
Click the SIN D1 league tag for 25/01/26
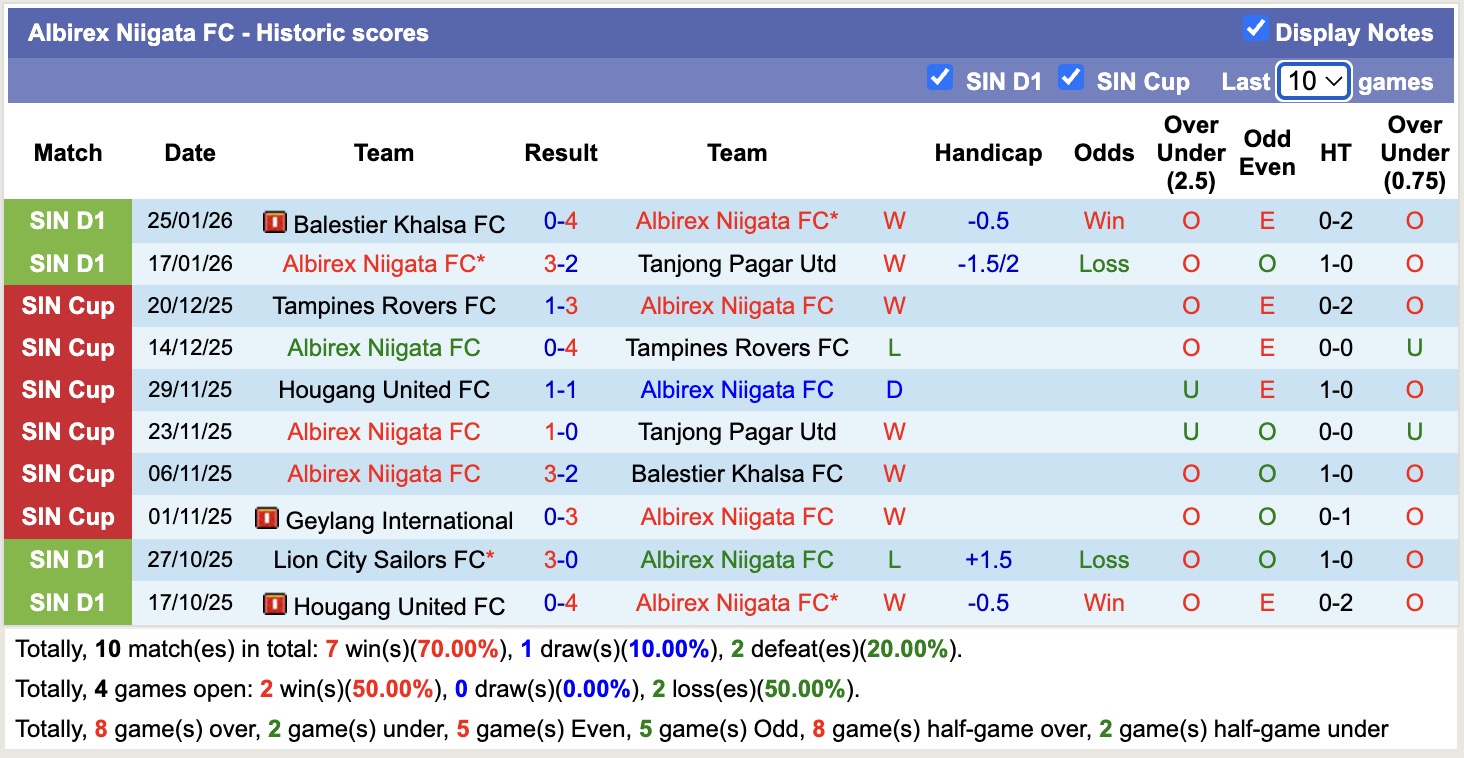point(68,221)
